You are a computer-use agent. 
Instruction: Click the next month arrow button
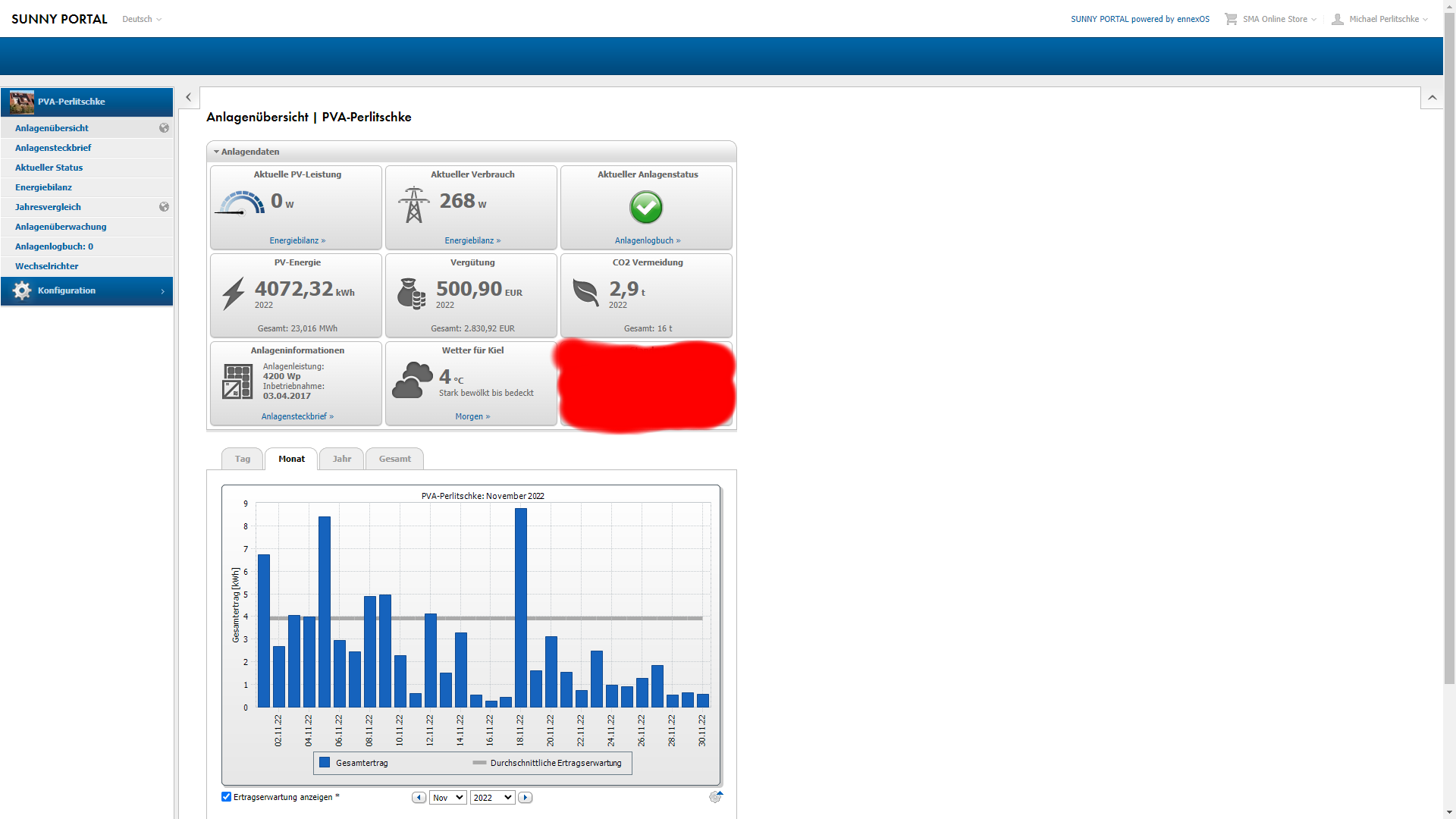(x=525, y=798)
